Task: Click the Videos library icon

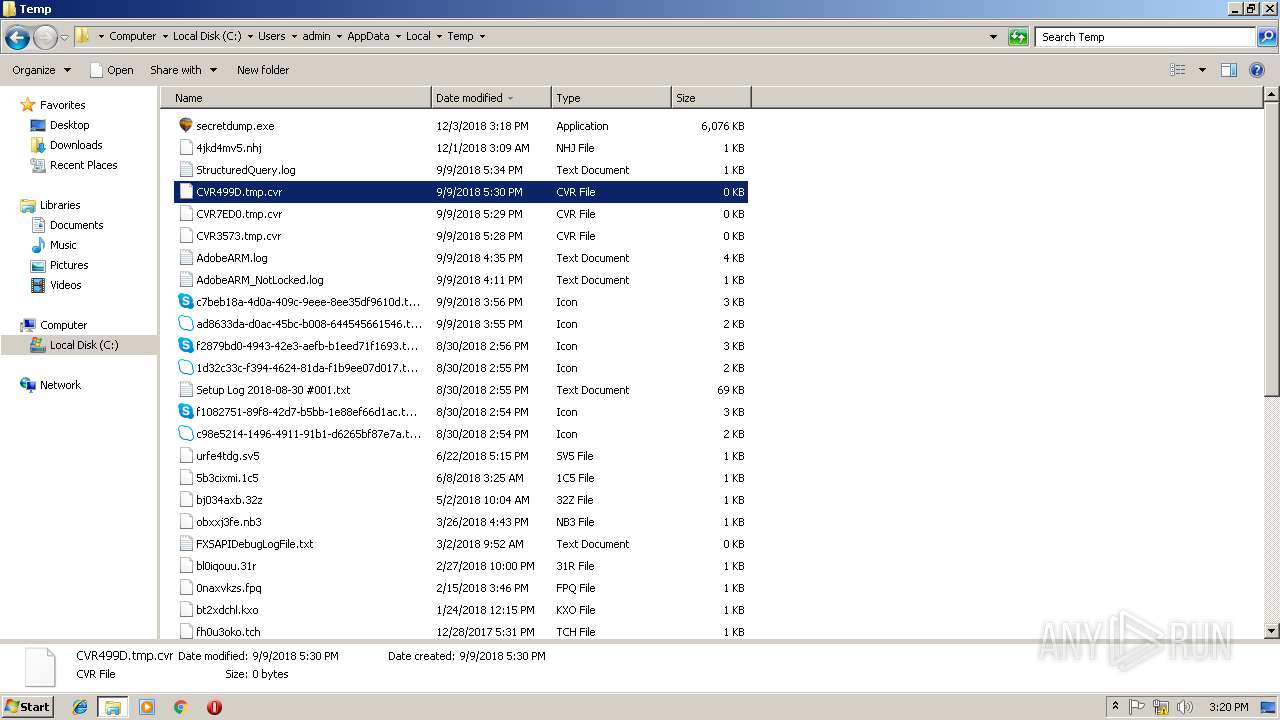Action: point(38,285)
